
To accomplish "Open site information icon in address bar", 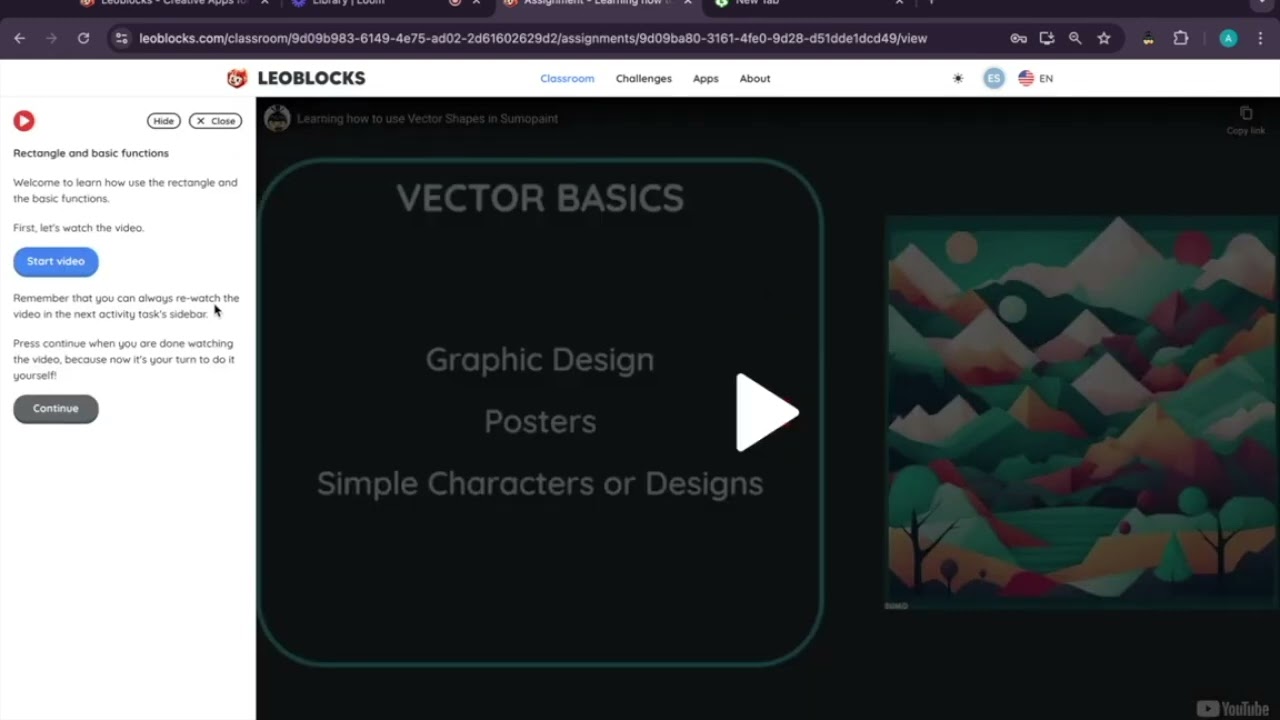I will (121, 38).
